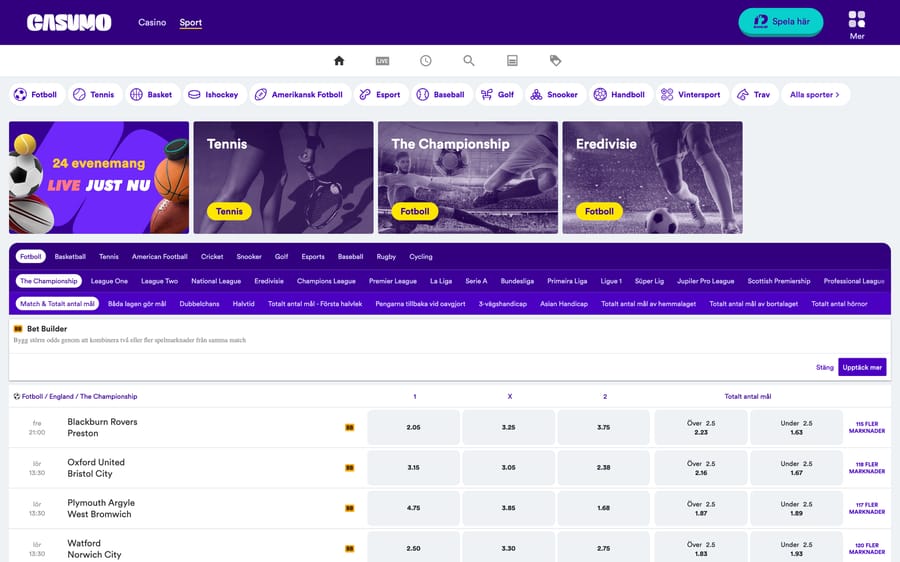Select the League One tab
Image resolution: width=900 pixels, height=562 pixels.
pyautogui.click(x=109, y=281)
